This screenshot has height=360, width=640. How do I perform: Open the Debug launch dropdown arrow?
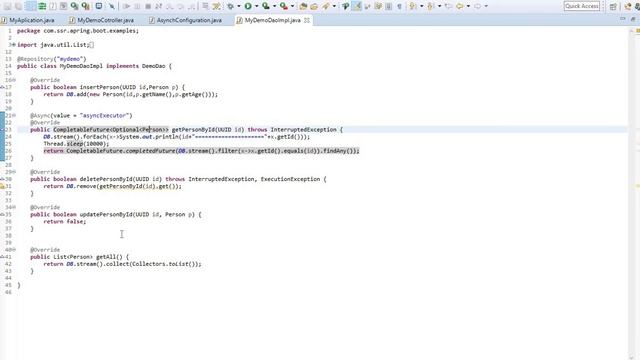pyautogui.click(x=239, y=6)
